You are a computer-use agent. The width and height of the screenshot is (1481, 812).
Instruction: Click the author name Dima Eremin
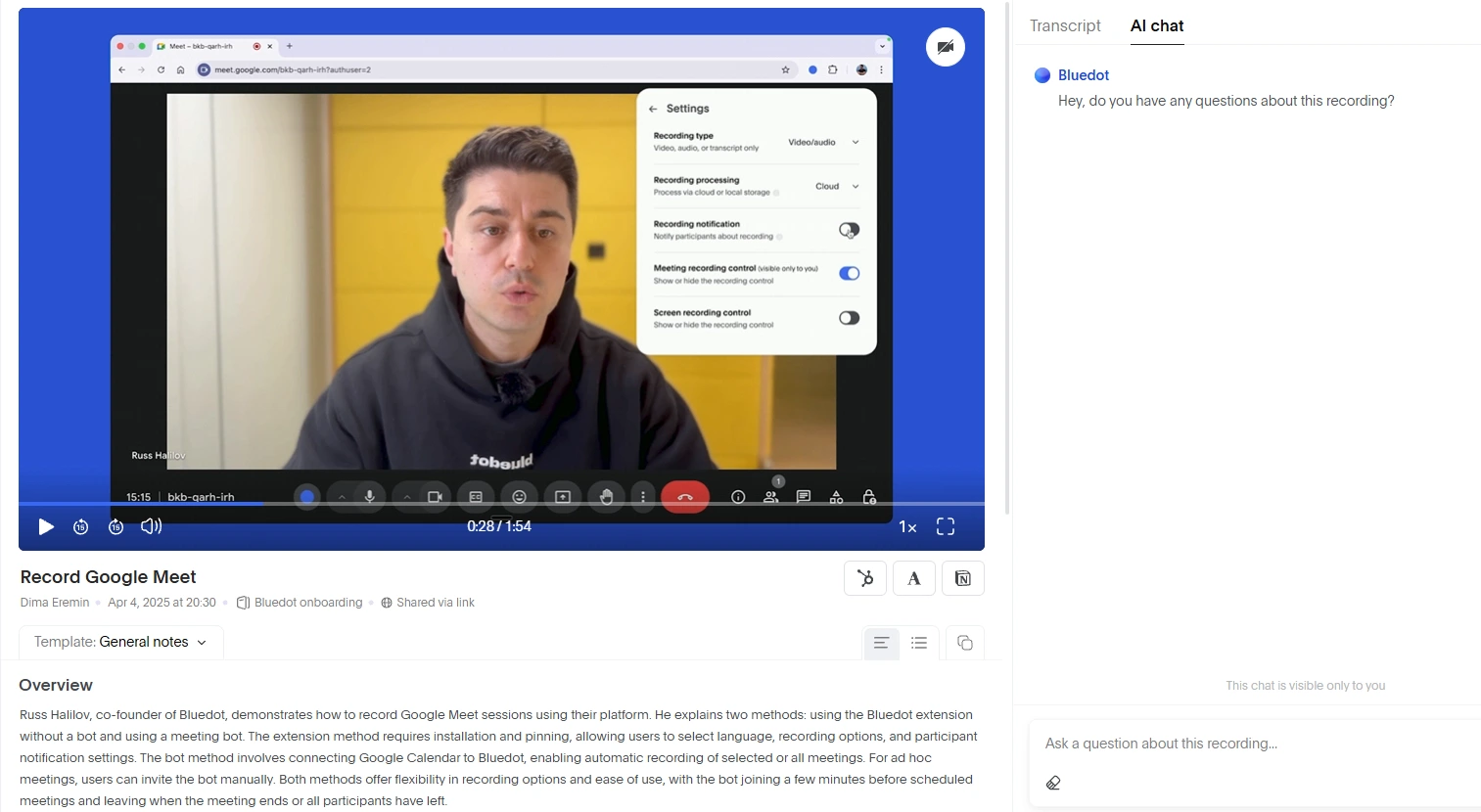click(x=55, y=603)
